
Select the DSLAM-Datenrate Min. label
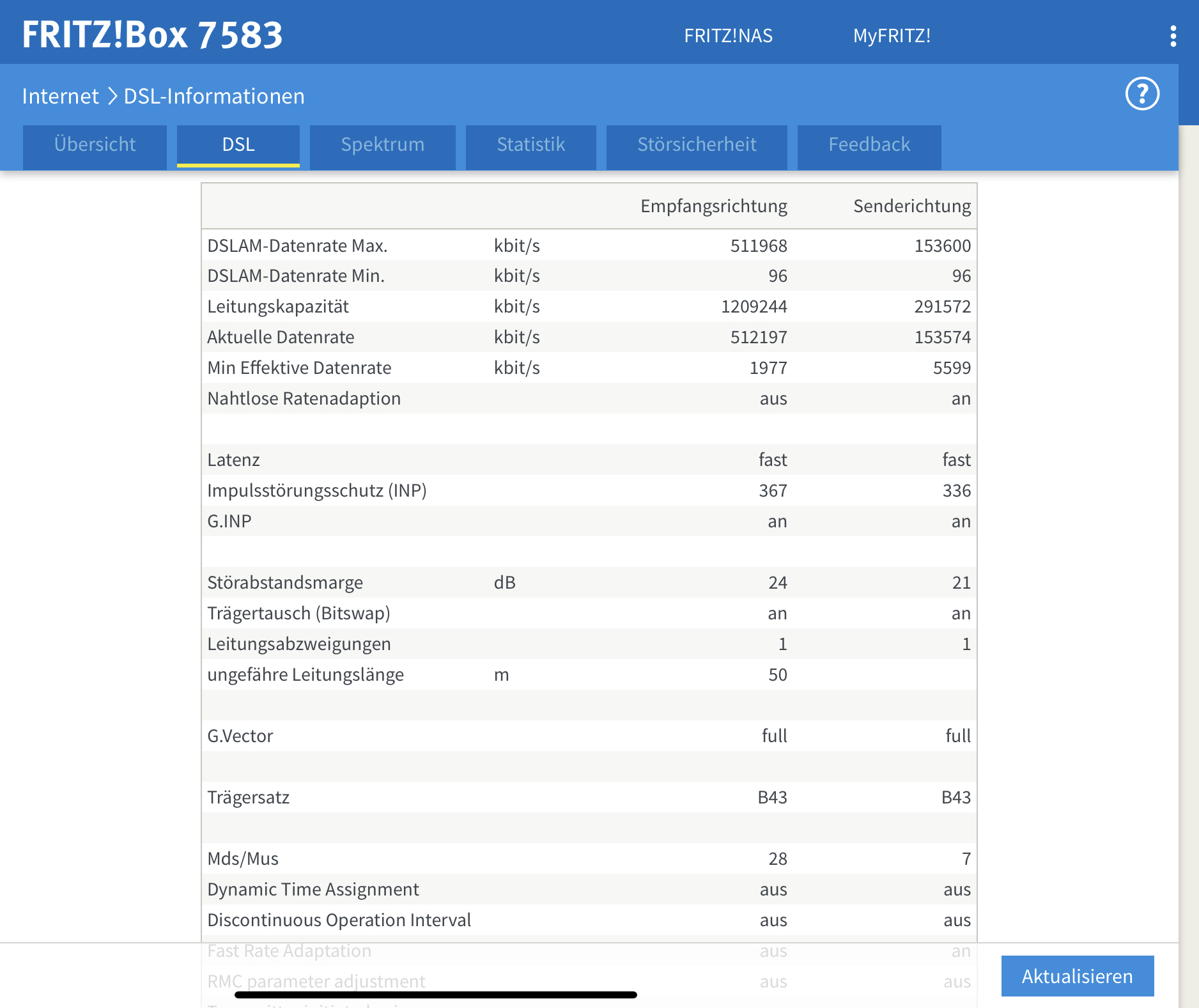296,275
